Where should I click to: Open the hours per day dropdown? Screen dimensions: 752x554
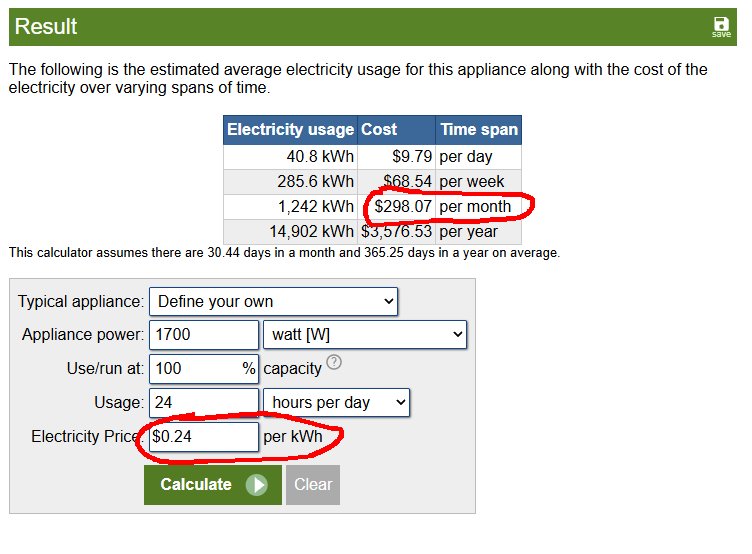336,403
